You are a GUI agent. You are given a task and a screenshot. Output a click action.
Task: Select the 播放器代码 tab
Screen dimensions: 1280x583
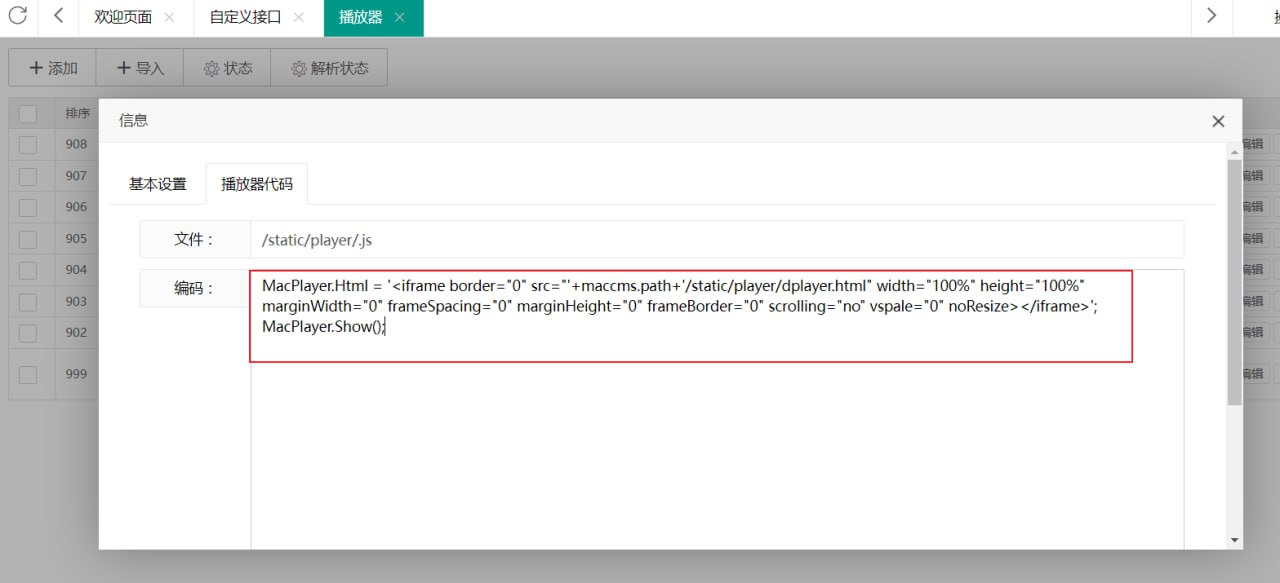257,185
